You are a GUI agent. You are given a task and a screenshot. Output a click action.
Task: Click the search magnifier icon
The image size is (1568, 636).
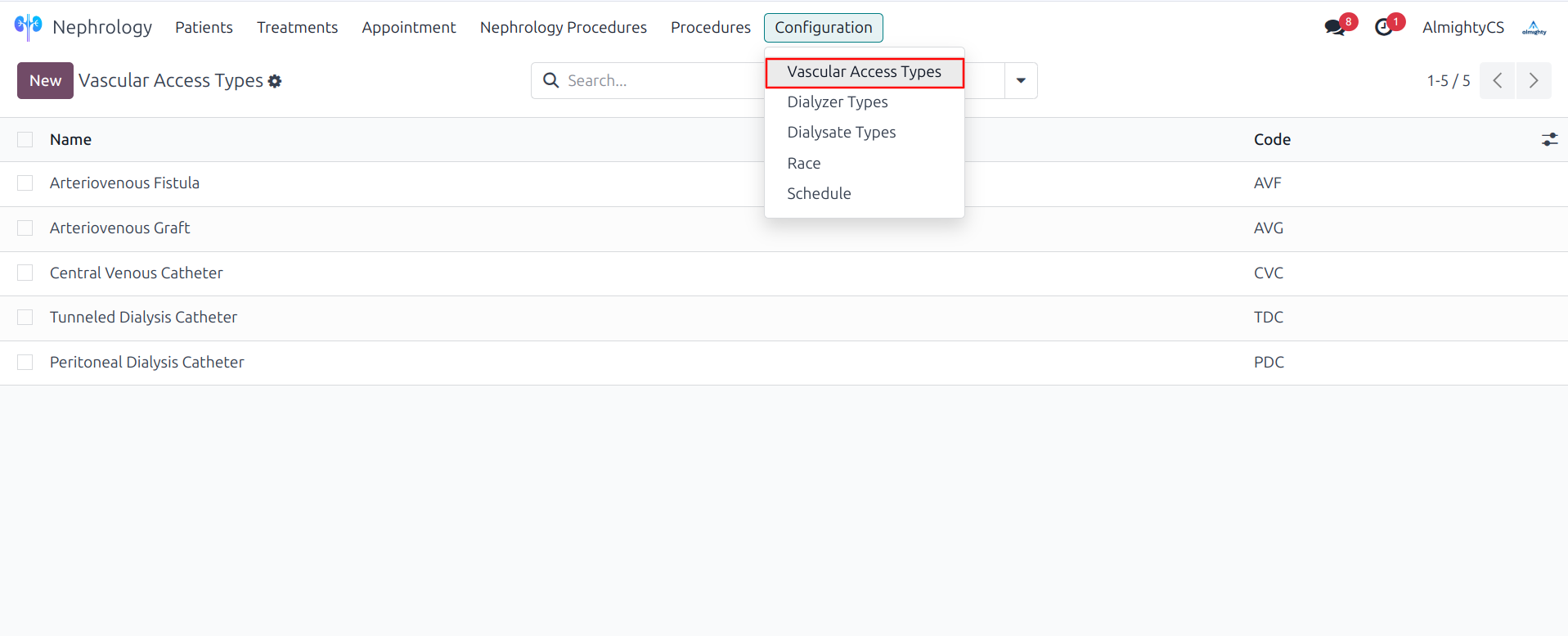click(551, 80)
